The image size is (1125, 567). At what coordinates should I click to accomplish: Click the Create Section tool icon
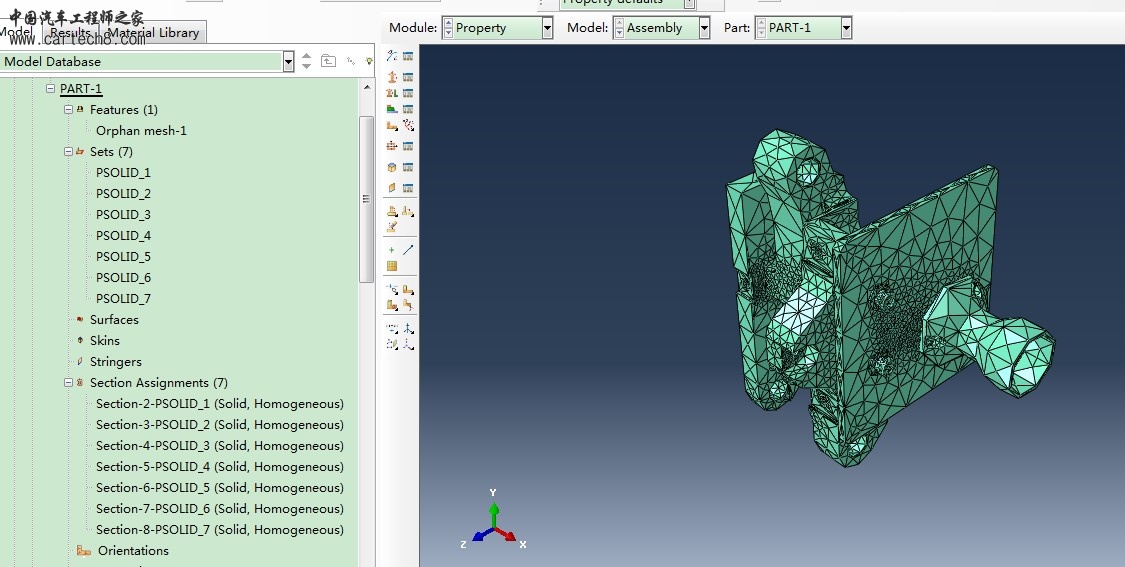tap(392, 77)
